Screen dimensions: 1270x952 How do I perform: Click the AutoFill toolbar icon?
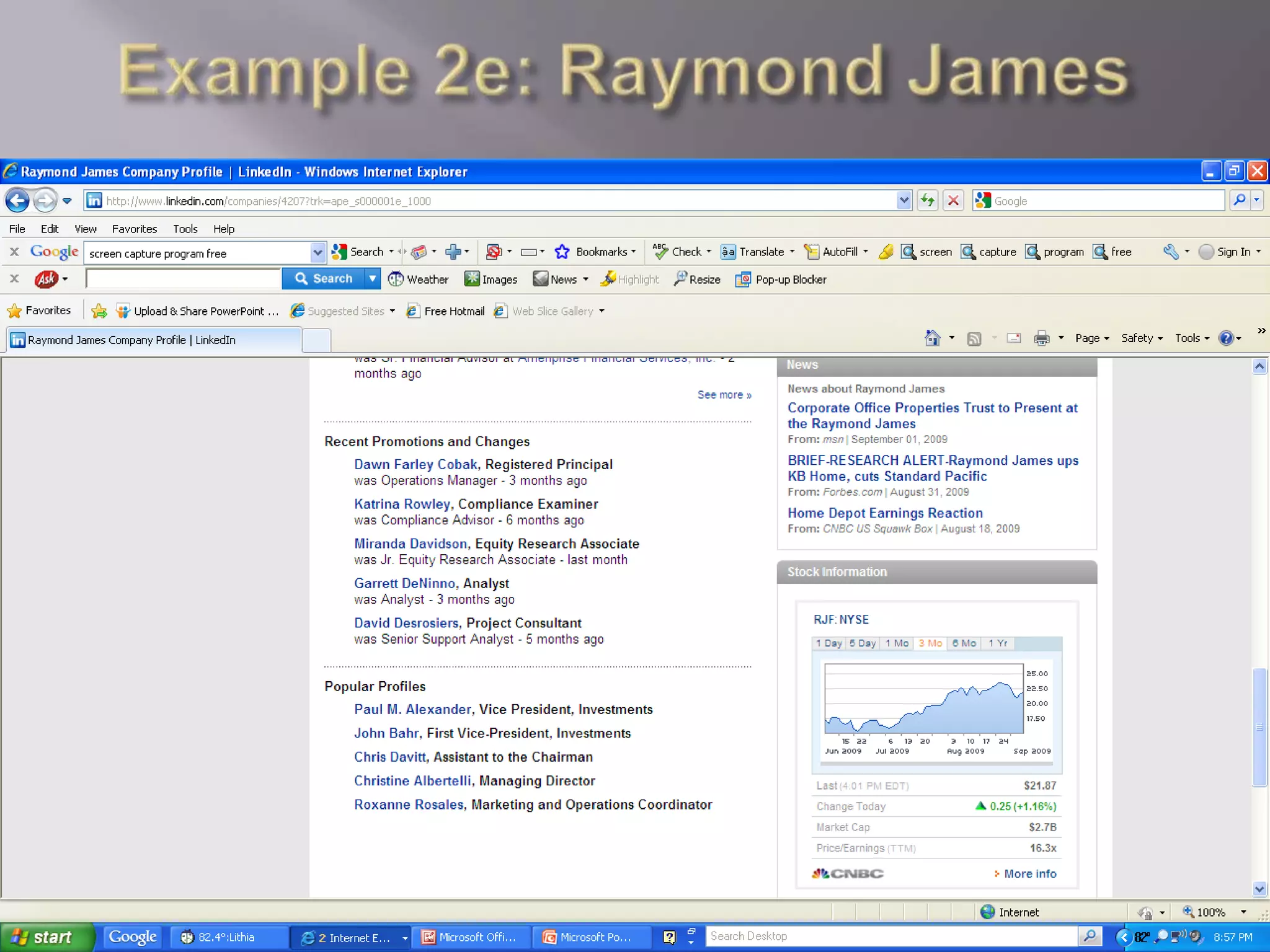pyautogui.click(x=811, y=252)
